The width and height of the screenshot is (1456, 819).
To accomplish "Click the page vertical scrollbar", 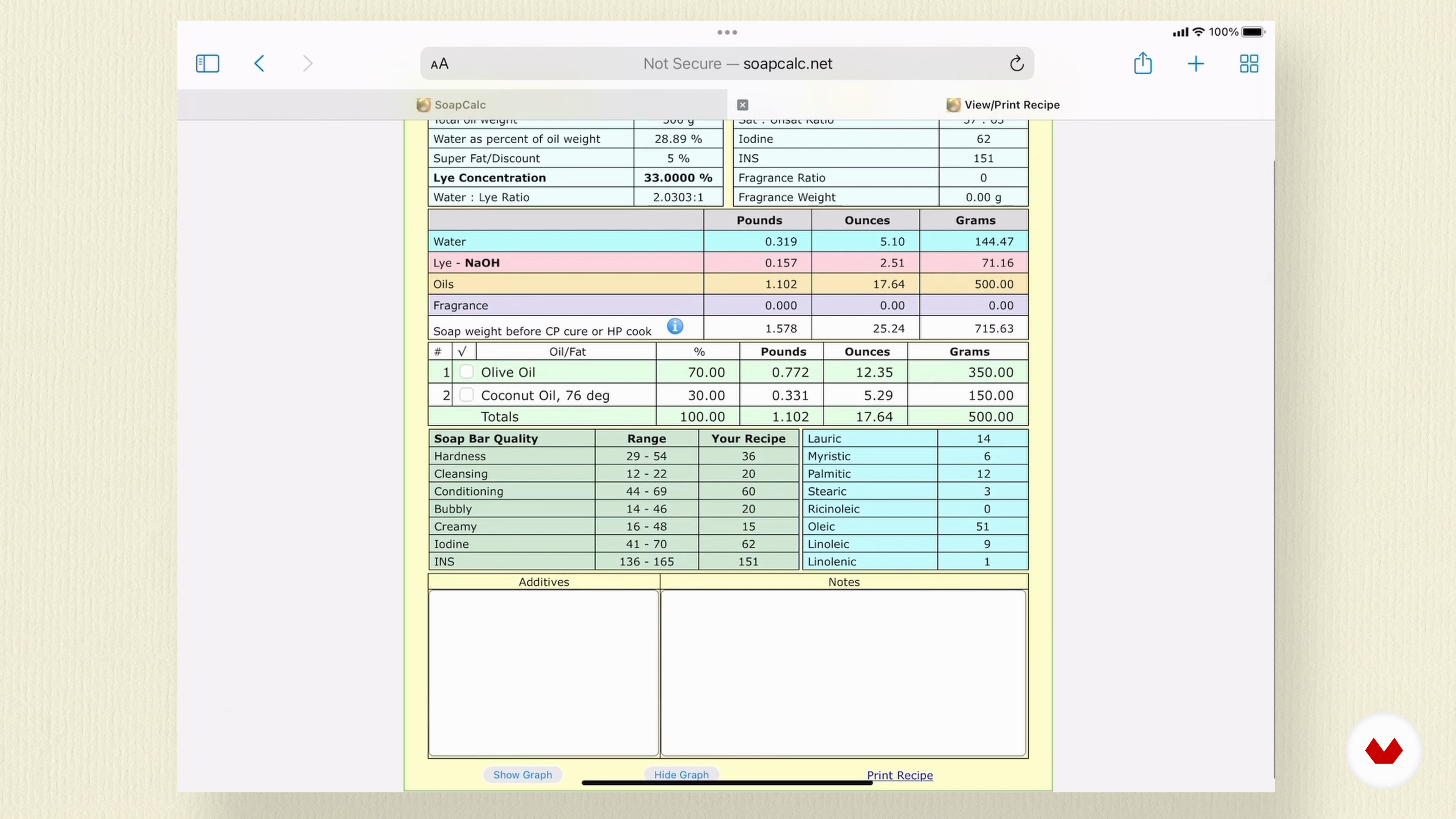I will 1274,469.
